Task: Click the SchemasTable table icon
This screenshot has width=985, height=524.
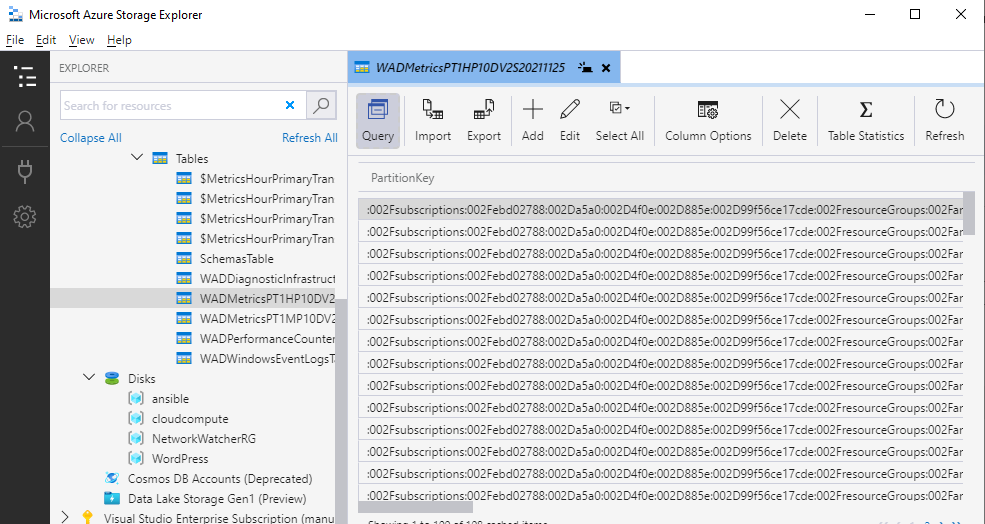Action: 183,258
